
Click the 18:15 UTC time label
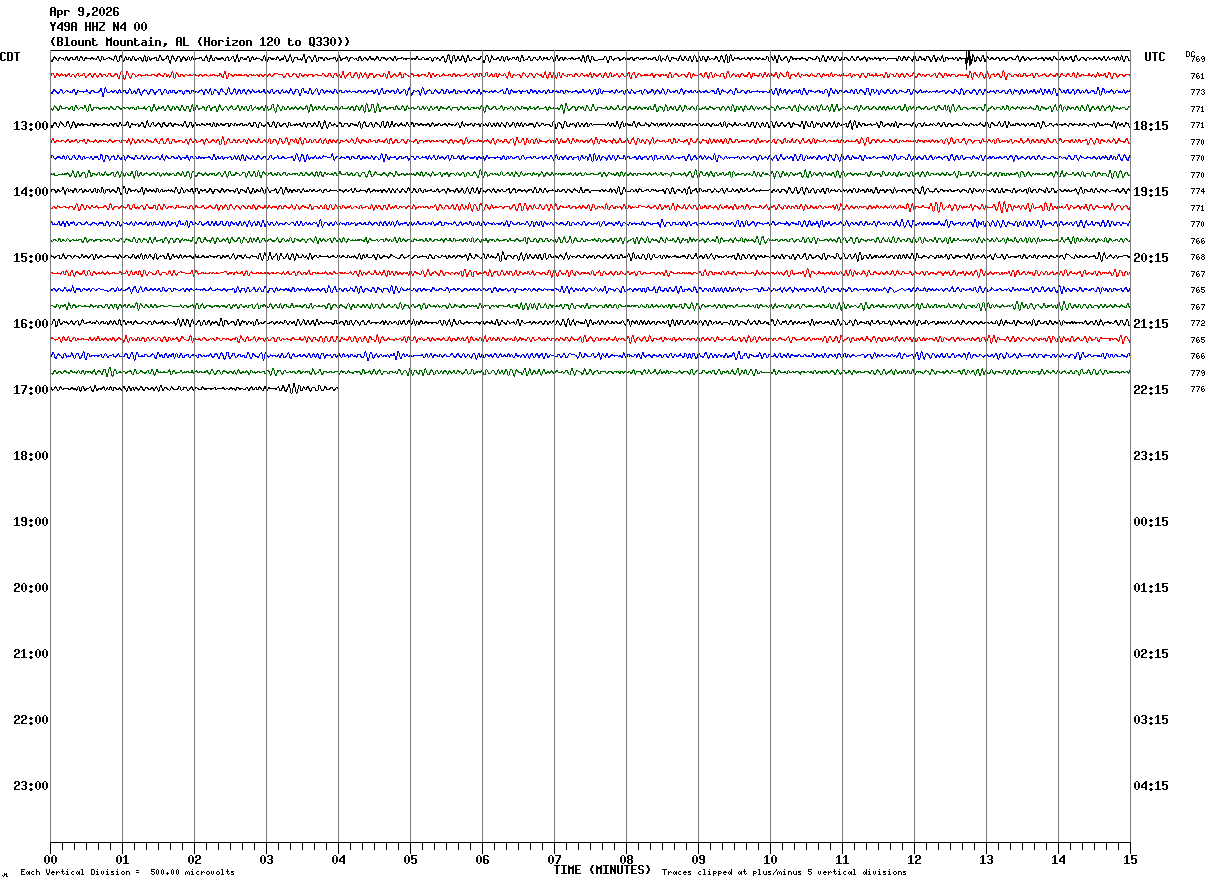1151,126
